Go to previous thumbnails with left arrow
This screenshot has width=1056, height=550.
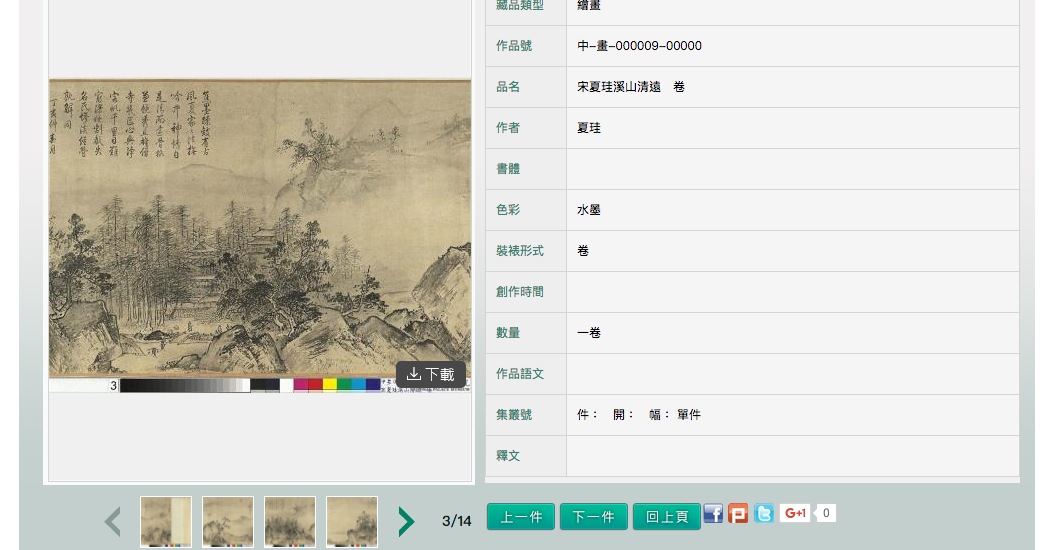[112, 522]
